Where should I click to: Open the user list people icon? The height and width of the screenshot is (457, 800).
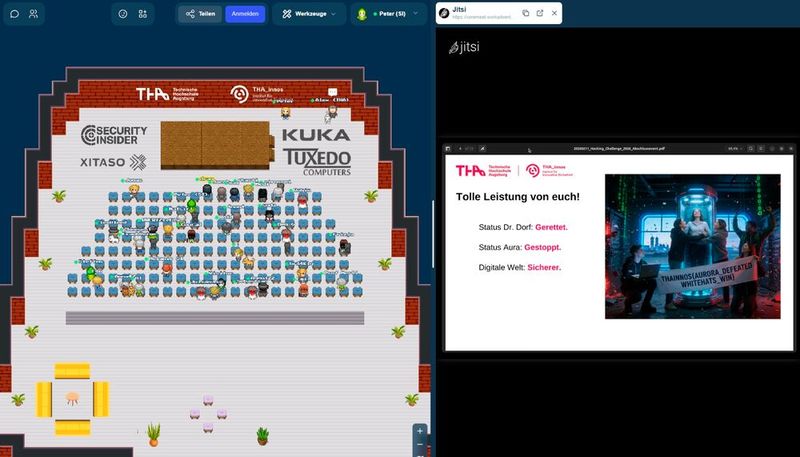(33, 14)
